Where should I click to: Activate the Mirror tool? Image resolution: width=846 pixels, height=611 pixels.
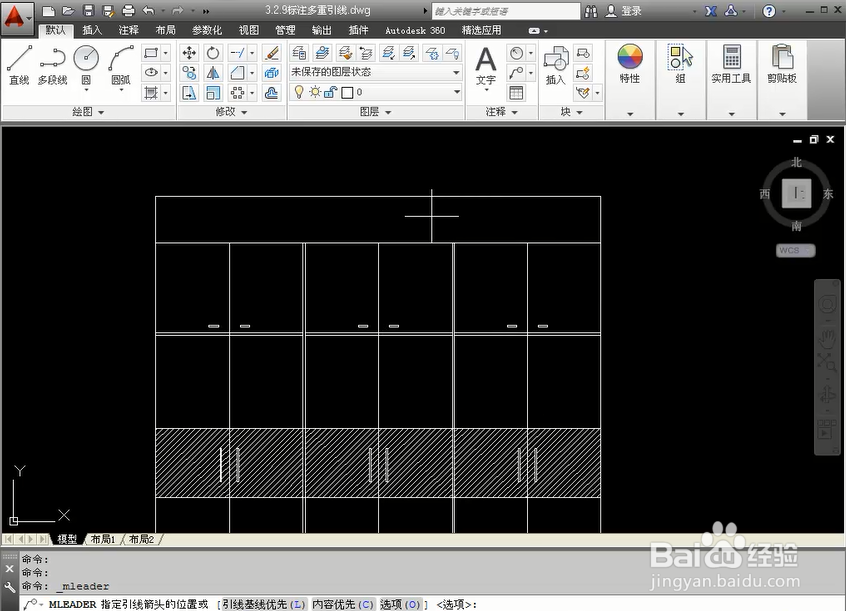213,72
